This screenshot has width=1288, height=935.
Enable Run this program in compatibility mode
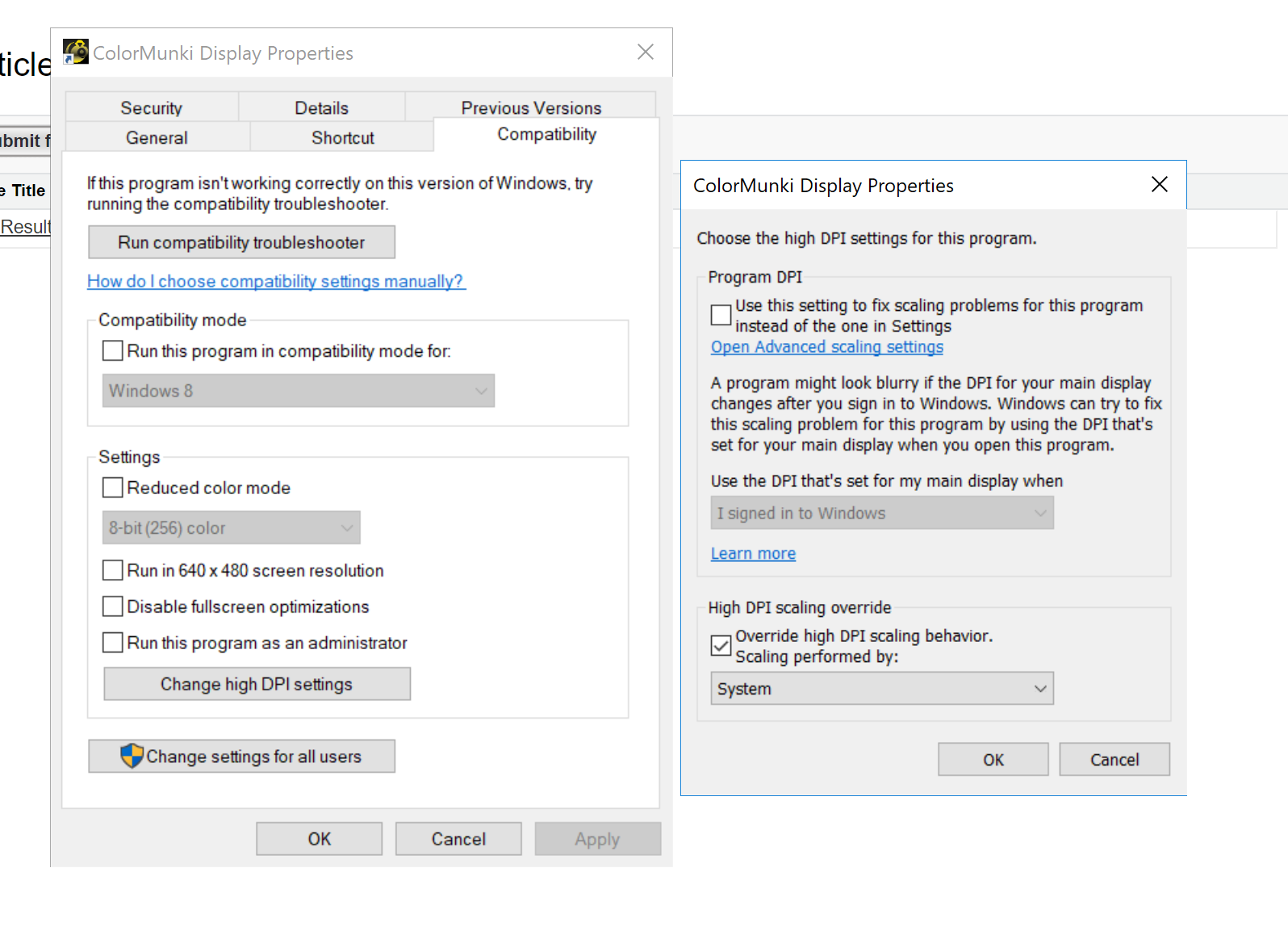(x=112, y=350)
